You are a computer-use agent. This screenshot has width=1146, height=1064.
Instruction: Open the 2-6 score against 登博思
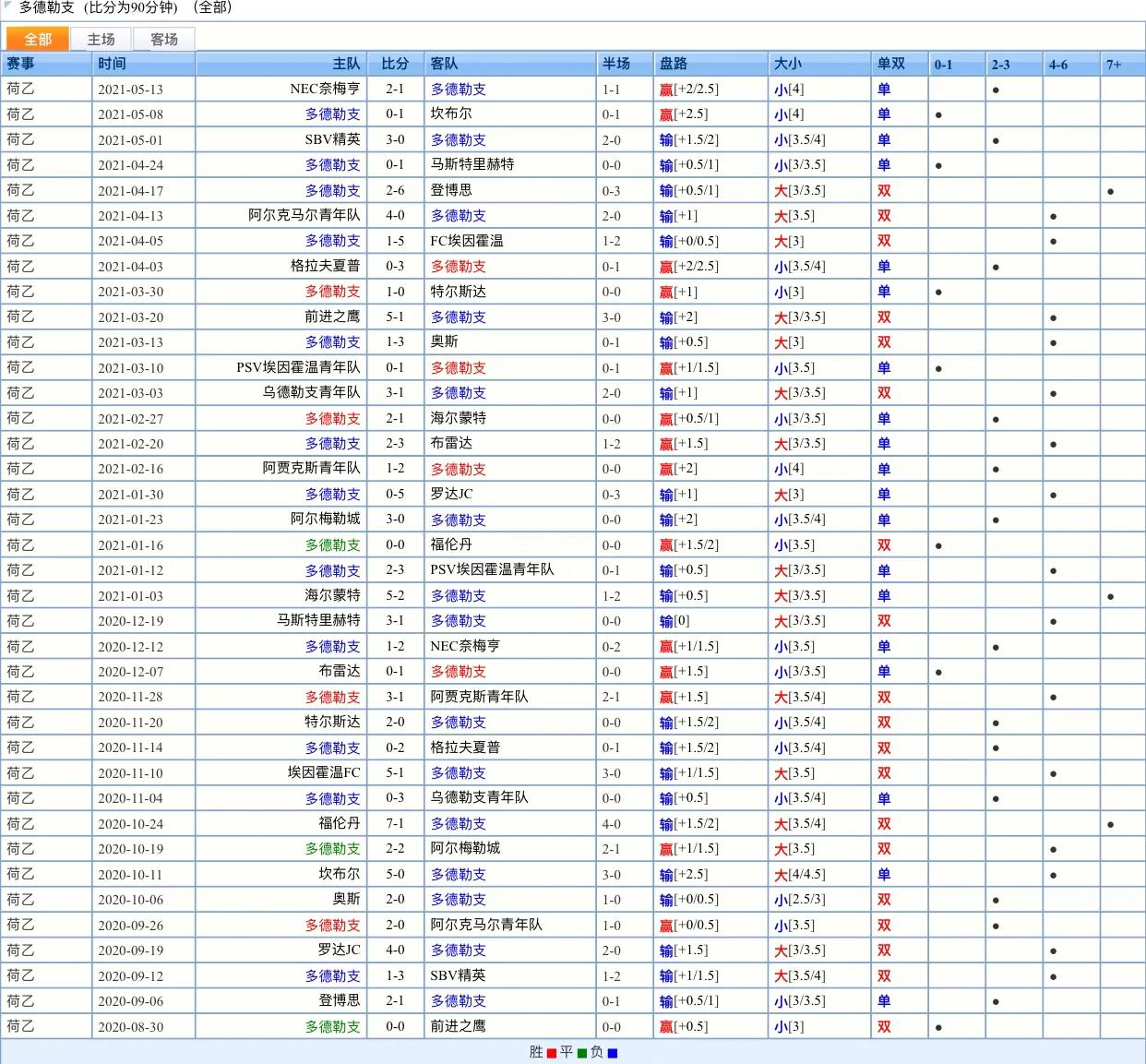click(x=395, y=190)
